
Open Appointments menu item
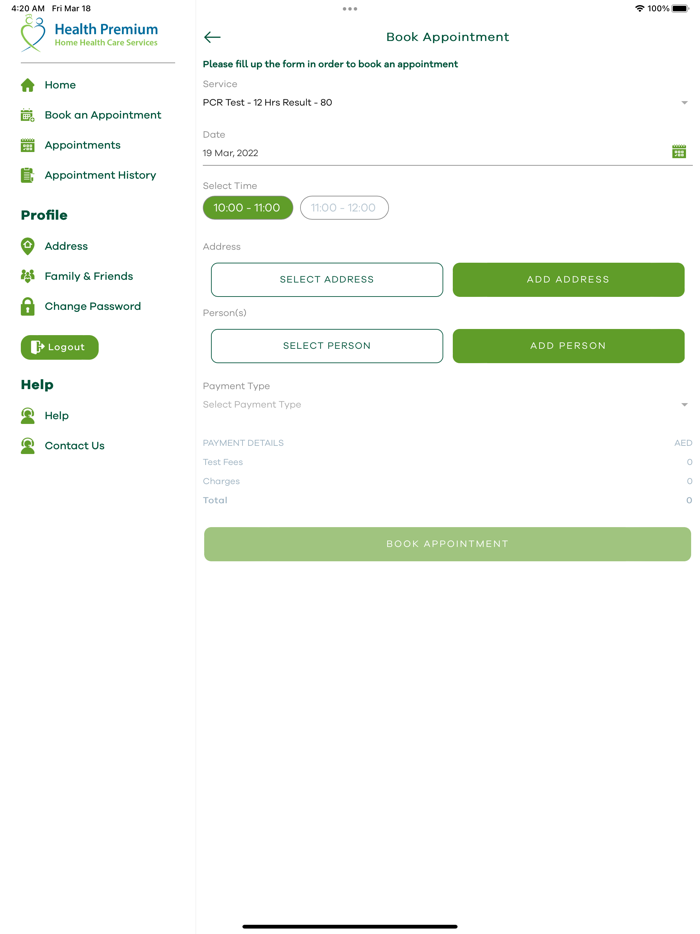click(x=82, y=145)
